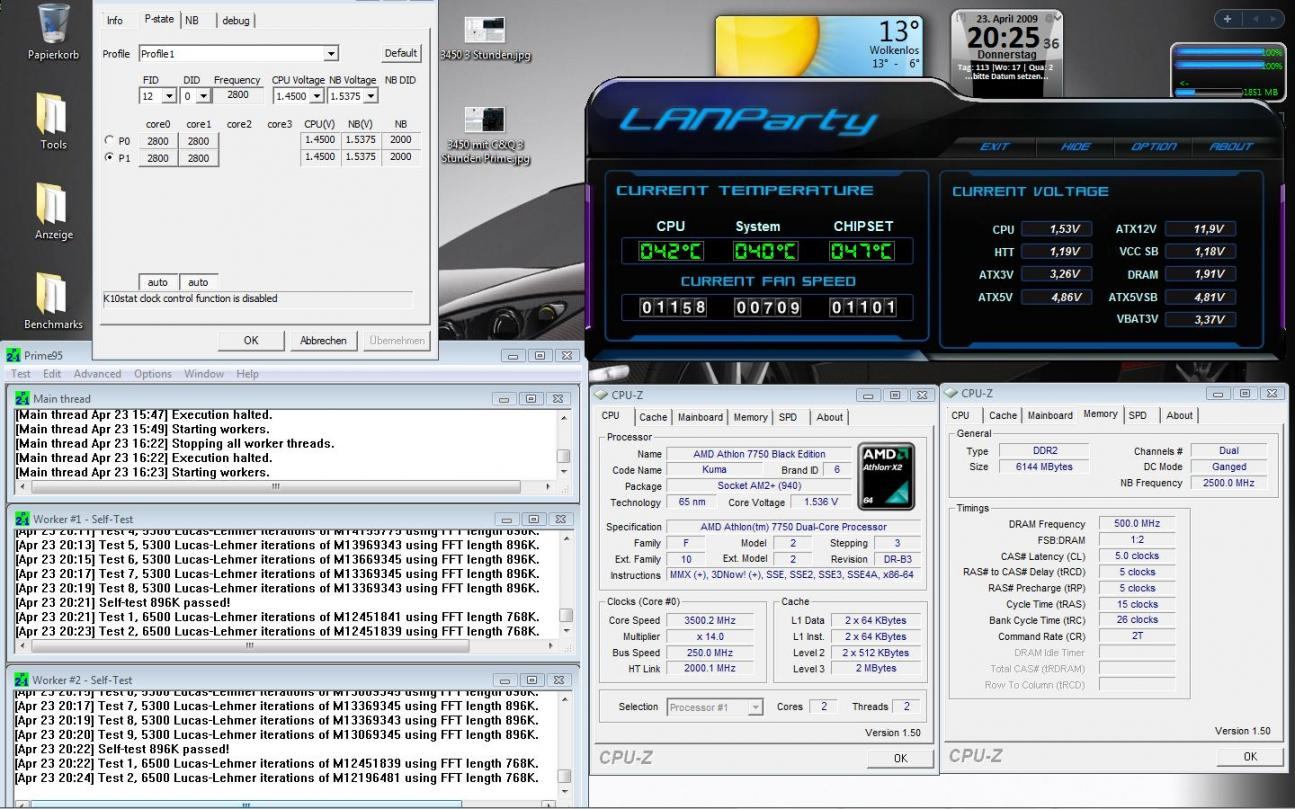The image size is (1295, 809).
Task: Click the Worker #1 horizontal scrollbar
Action: (x=285, y=646)
